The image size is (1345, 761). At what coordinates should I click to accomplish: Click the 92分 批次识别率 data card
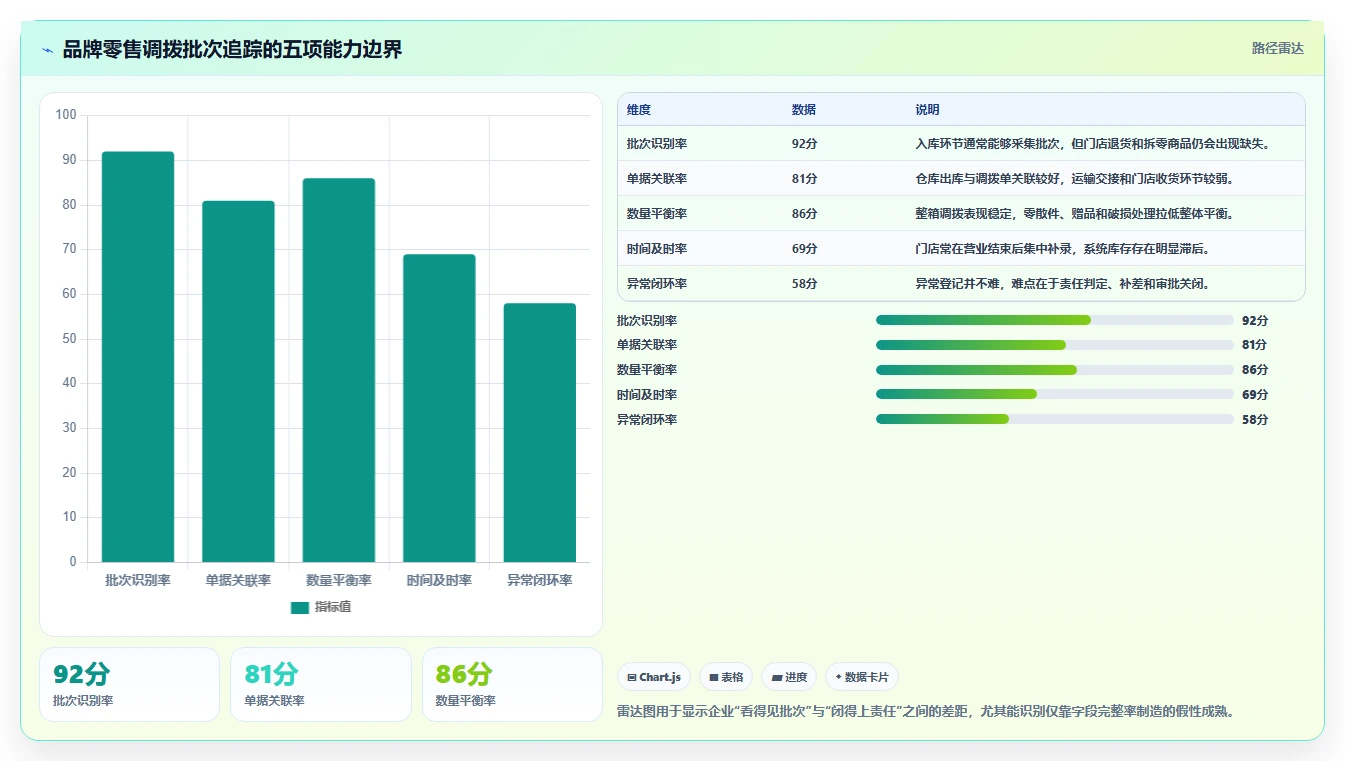[x=129, y=684]
